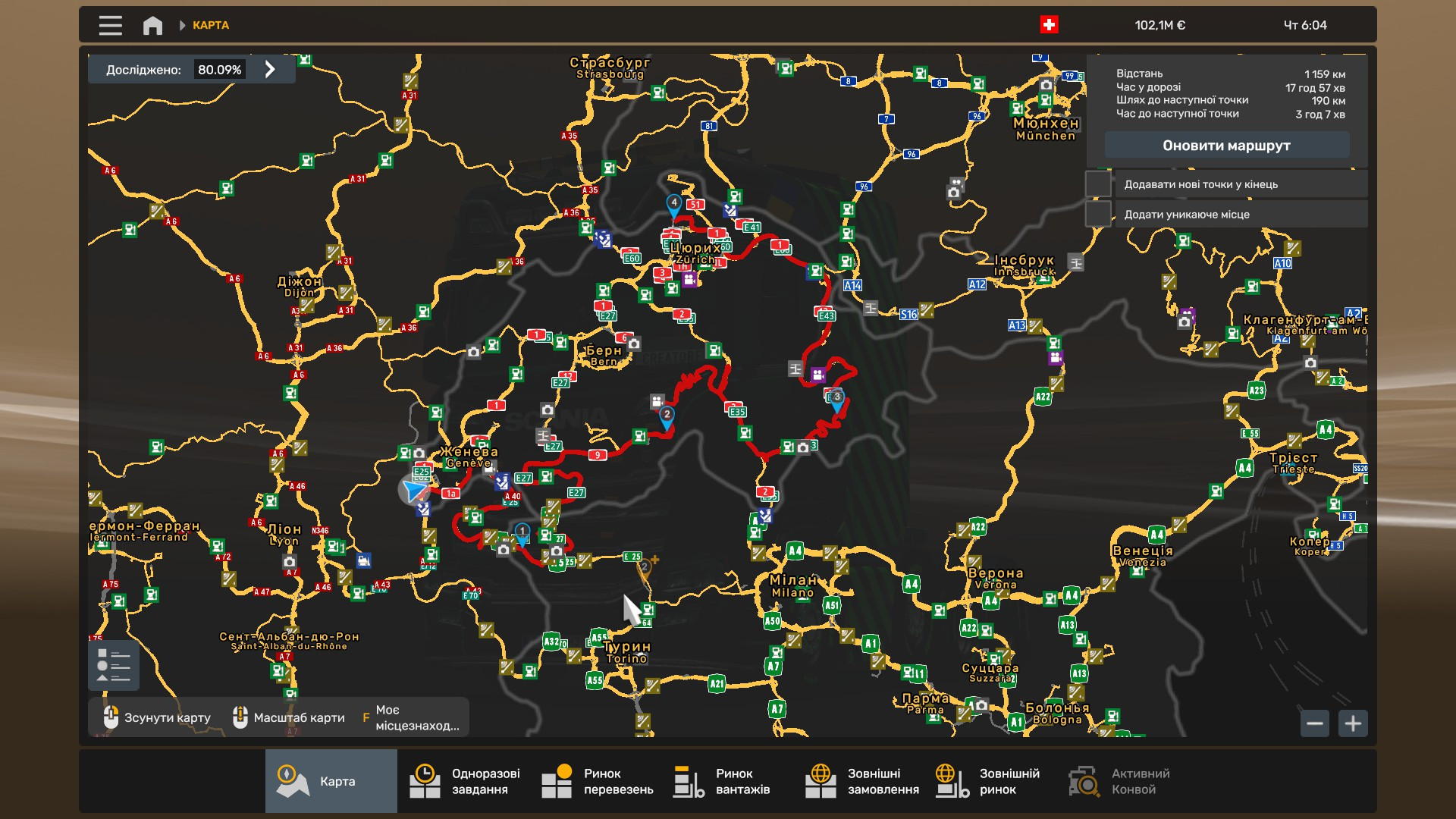Click waypoint marker 4 near Zürich
This screenshot has height=819, width=1456.
tap(673, 205)
